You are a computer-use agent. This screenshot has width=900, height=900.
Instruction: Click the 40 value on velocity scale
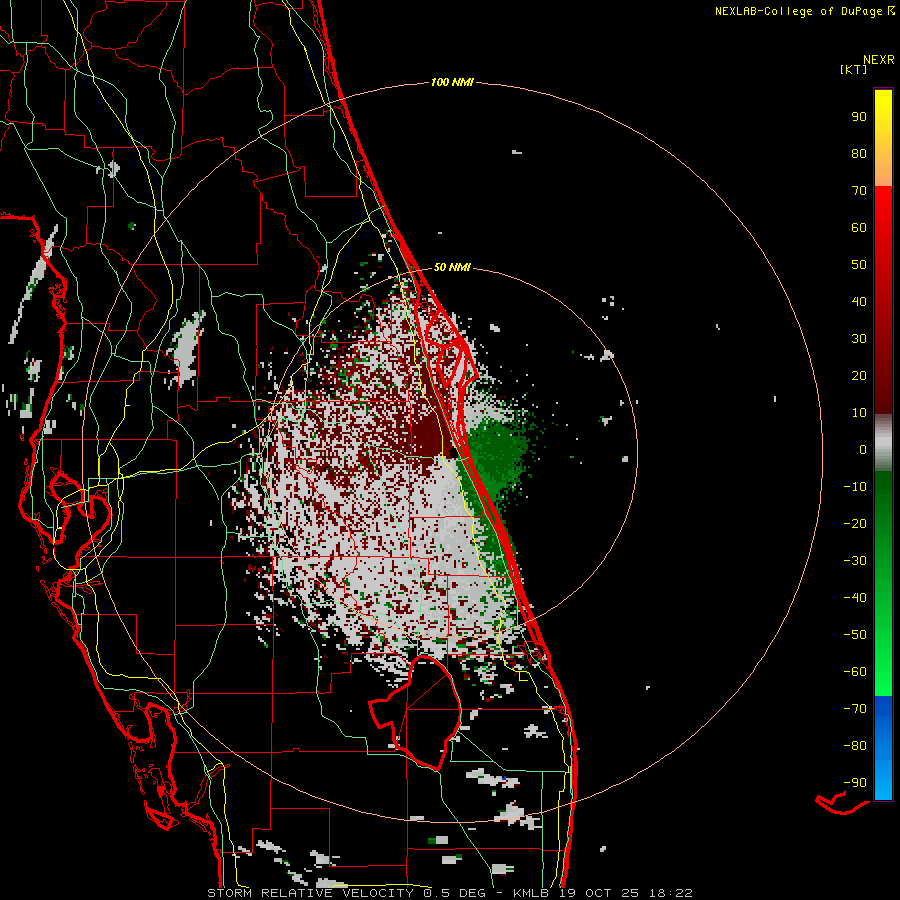[859, 302]
